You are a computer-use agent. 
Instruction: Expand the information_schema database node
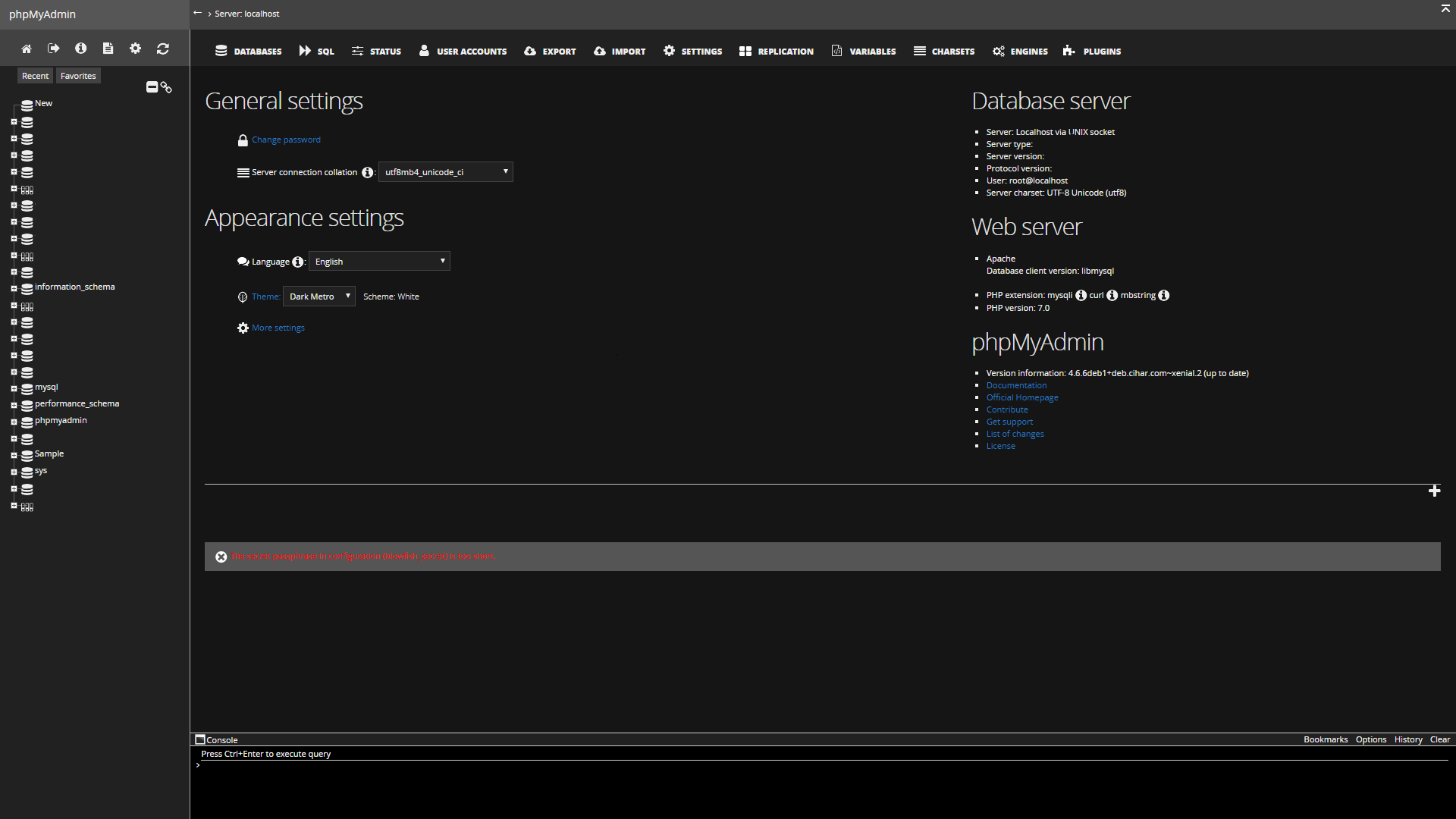[x=14, y=288]
